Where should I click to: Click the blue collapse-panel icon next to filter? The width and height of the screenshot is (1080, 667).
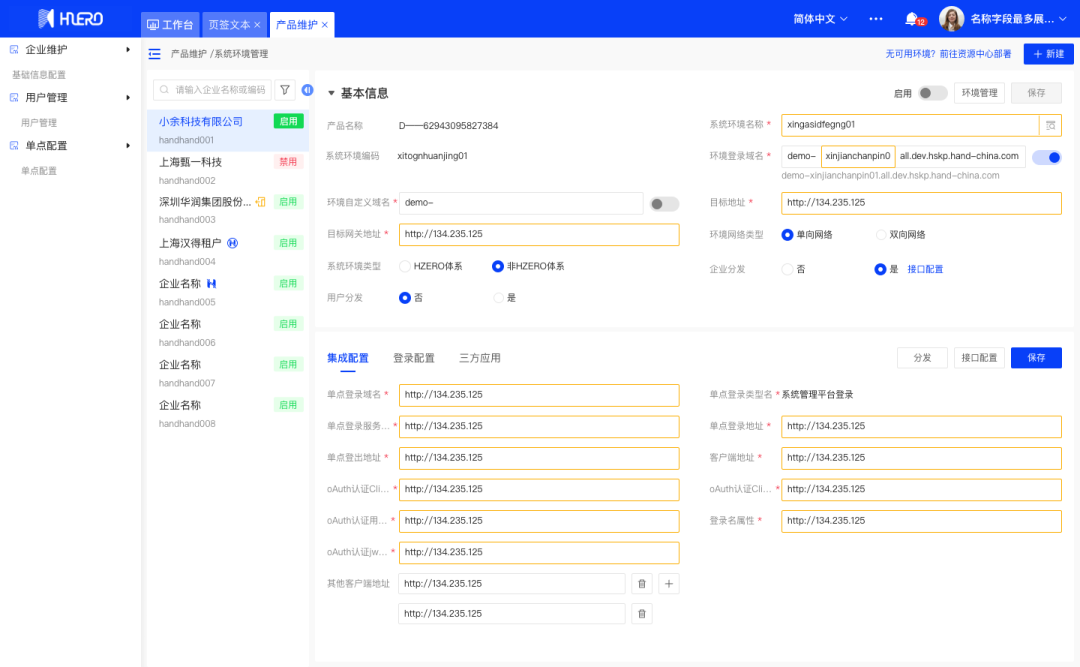pos(308,90)
